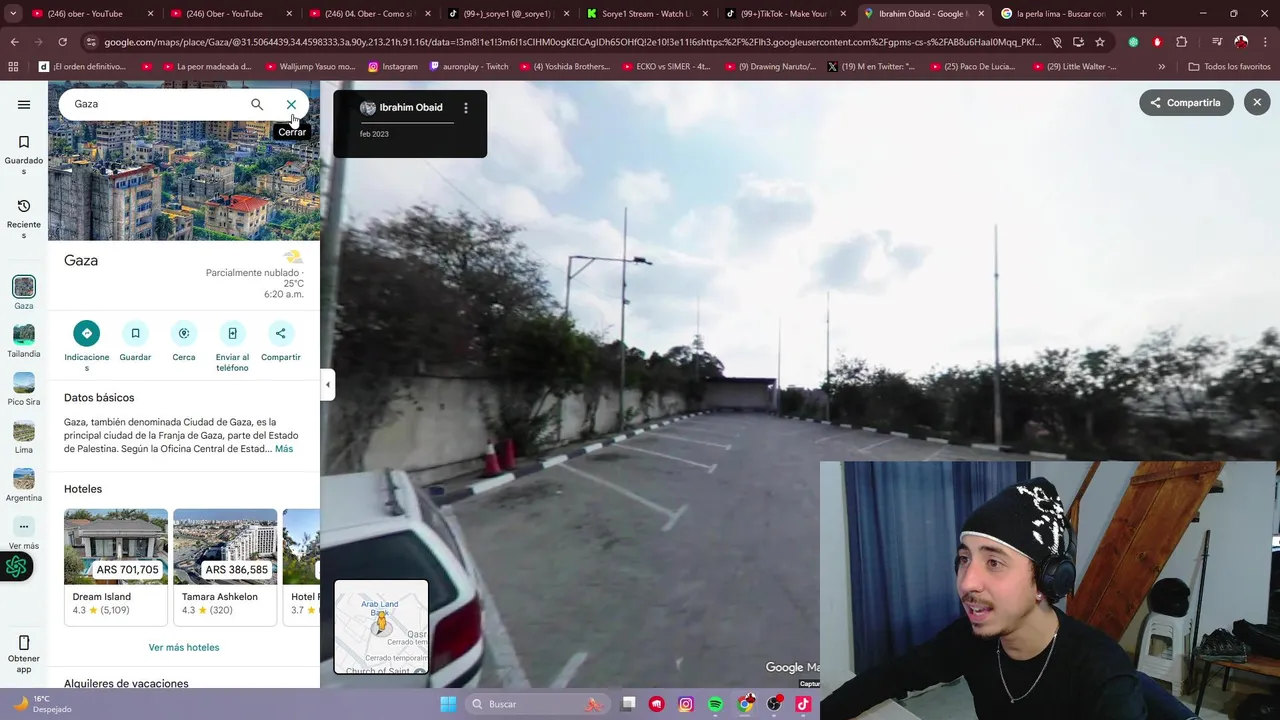
Task: Collapse the side panel arrow
Action: tap(327, 384)
